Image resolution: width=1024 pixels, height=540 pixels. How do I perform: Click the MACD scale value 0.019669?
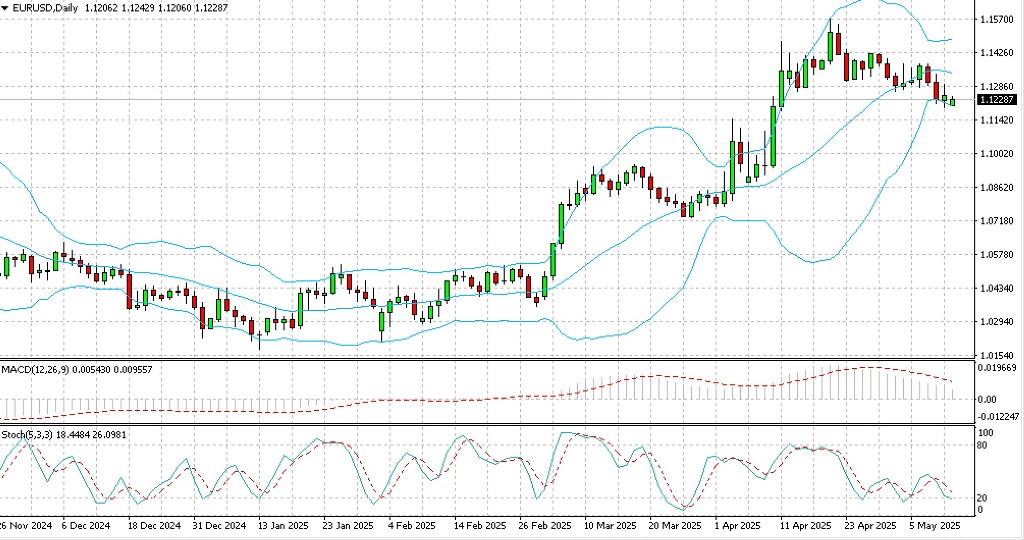[x=997, y=368]
